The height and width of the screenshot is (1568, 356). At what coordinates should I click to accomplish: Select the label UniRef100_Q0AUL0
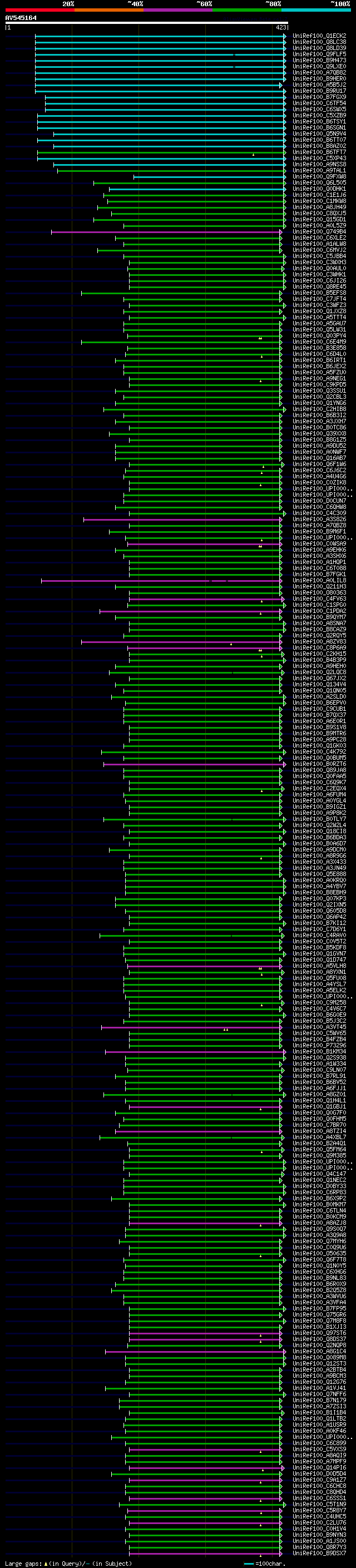point(319,269)
